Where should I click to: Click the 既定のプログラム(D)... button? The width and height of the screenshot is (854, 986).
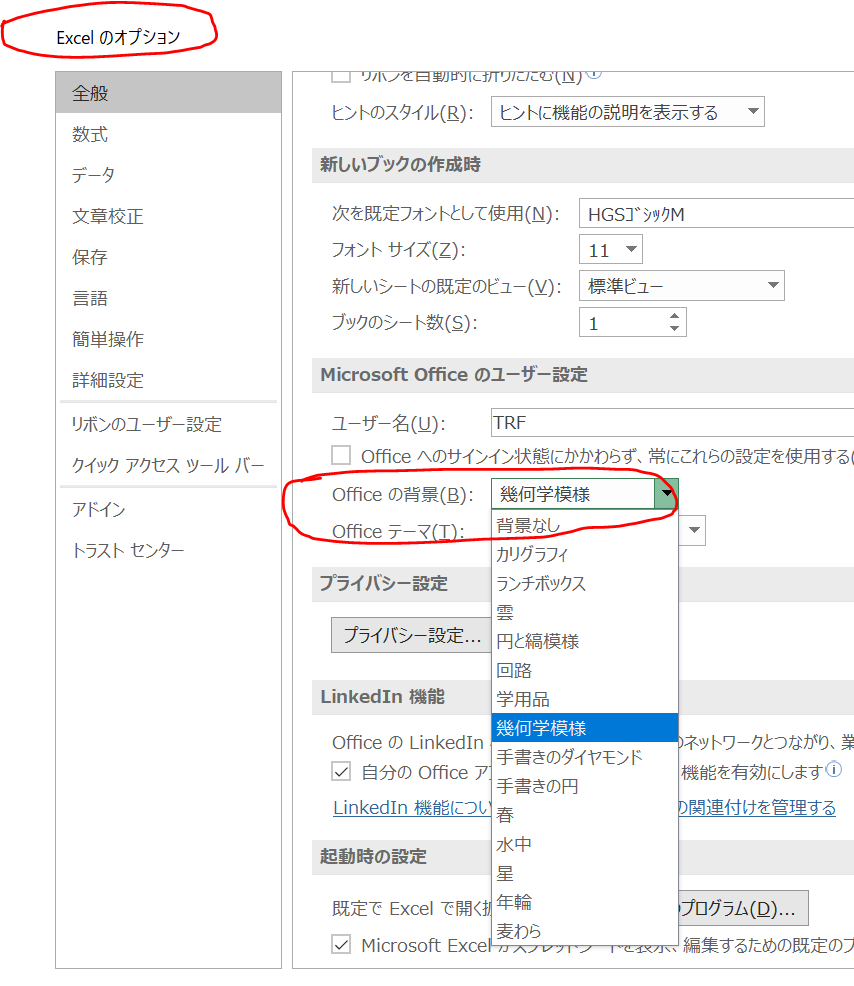coord(743,908)
